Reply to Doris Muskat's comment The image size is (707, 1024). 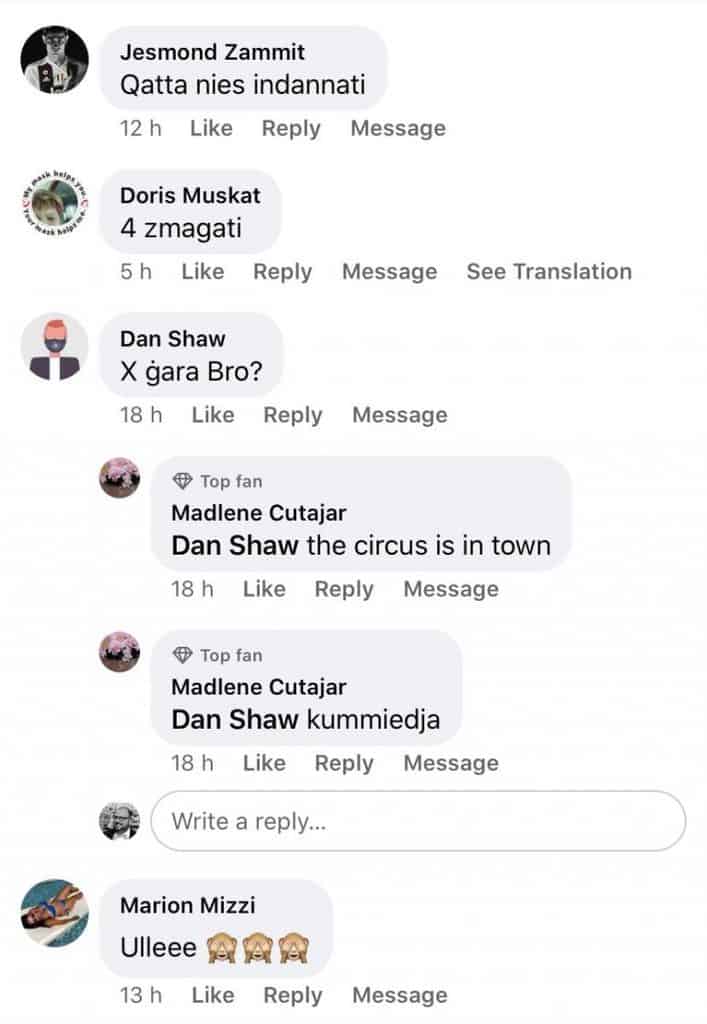(x=283, y=272)
